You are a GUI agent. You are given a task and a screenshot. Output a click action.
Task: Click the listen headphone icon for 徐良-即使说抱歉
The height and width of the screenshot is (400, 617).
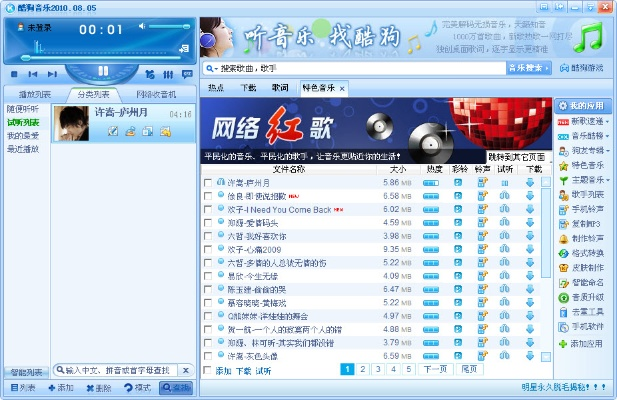(x=505, y=196)
